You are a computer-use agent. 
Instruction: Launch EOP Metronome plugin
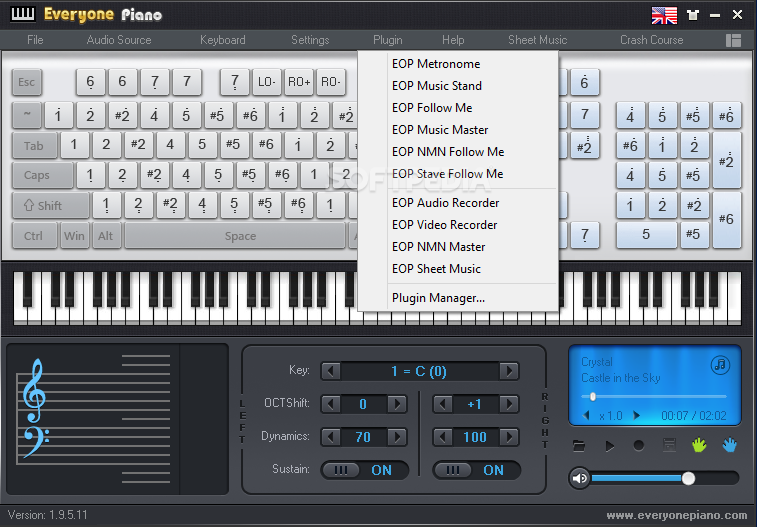[459, 64]
